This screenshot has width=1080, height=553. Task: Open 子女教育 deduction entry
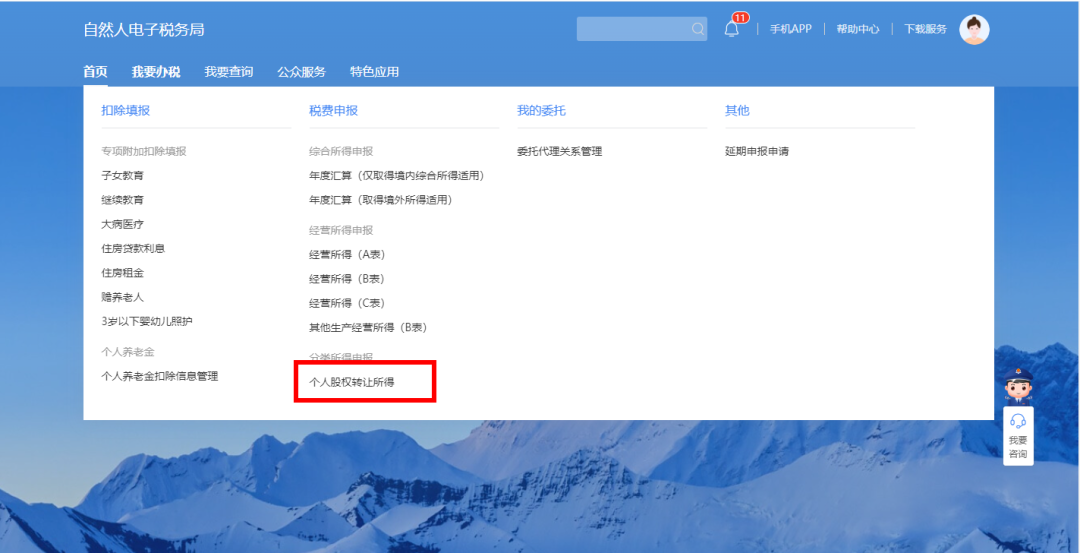point(122,175)
